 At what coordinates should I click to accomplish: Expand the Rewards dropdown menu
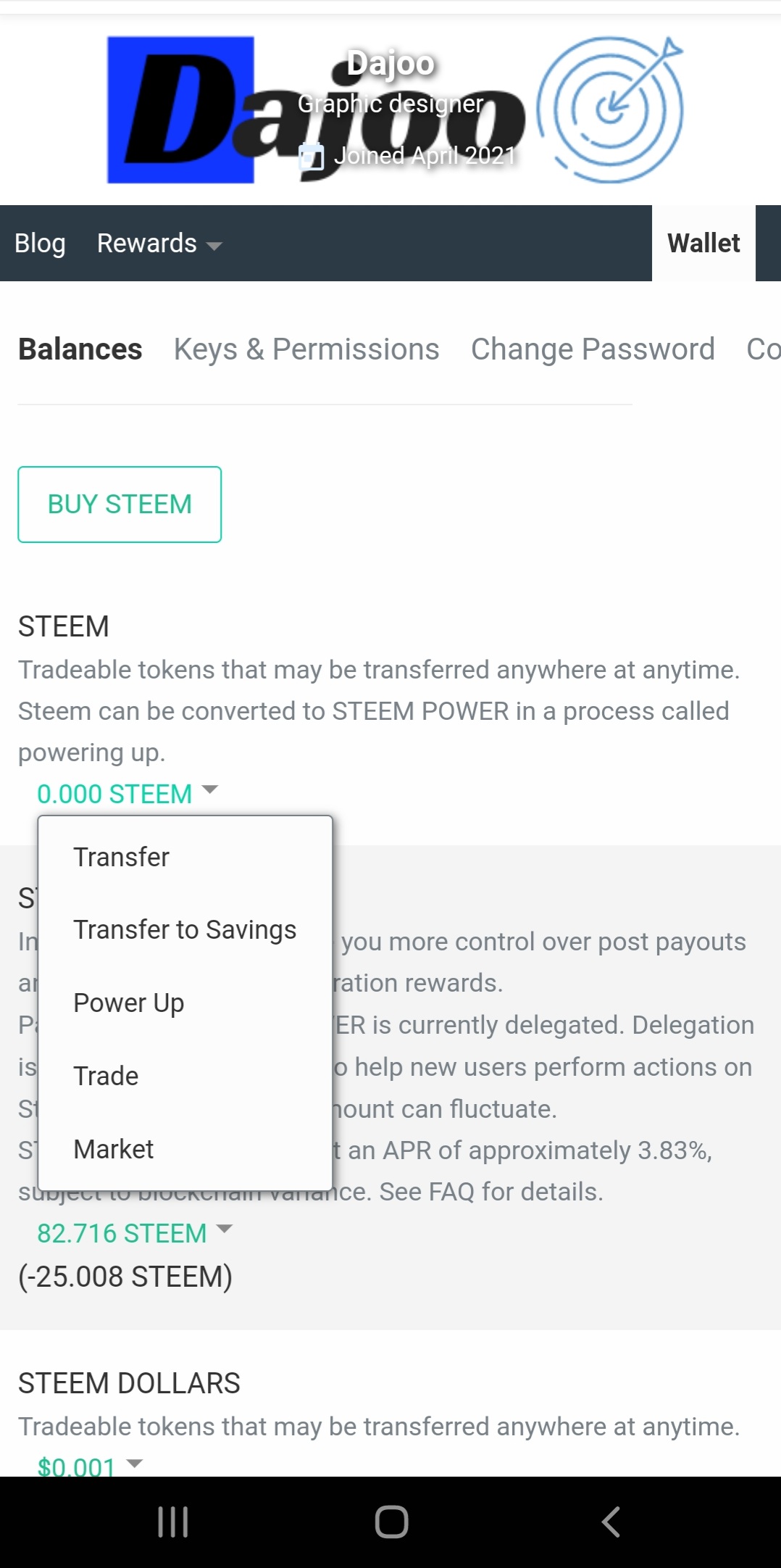pos(159,244)
